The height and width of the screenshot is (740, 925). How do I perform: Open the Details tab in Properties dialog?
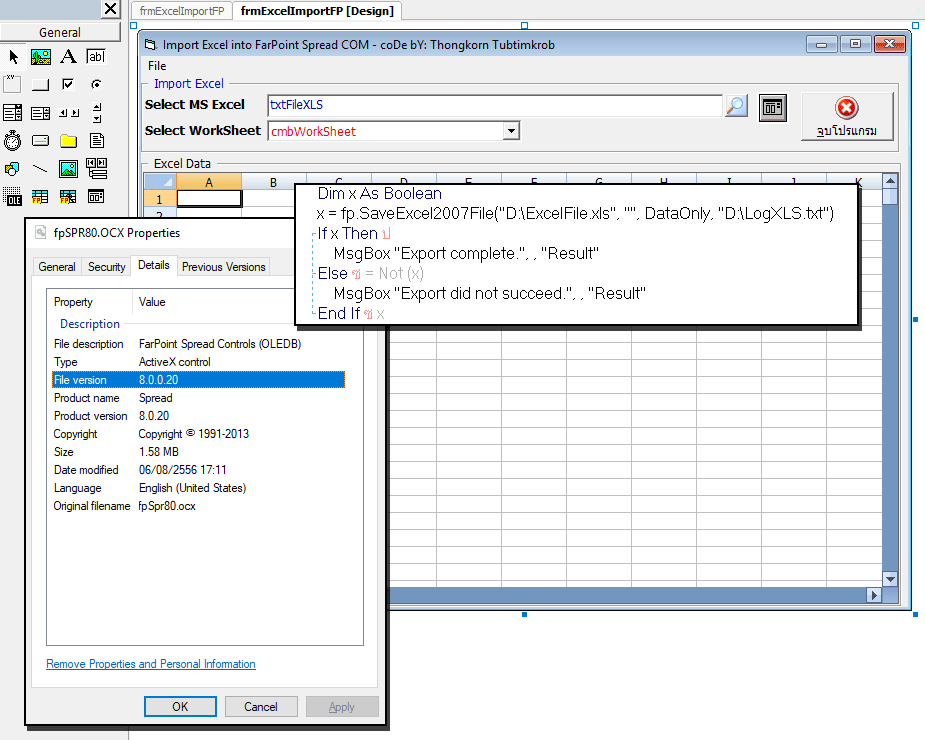coord(153,265)
